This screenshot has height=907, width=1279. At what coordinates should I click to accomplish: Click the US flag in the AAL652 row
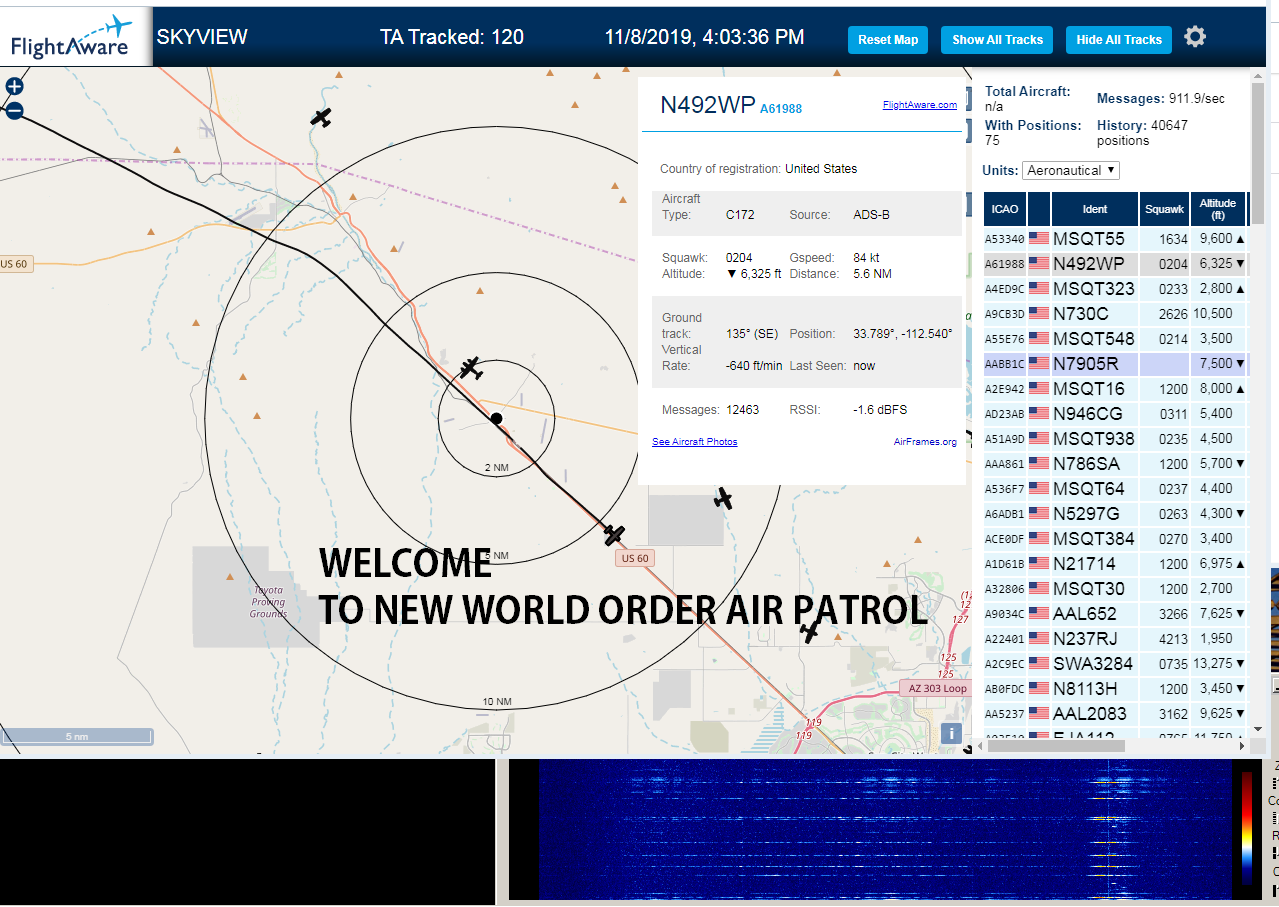pos(1039,614)
